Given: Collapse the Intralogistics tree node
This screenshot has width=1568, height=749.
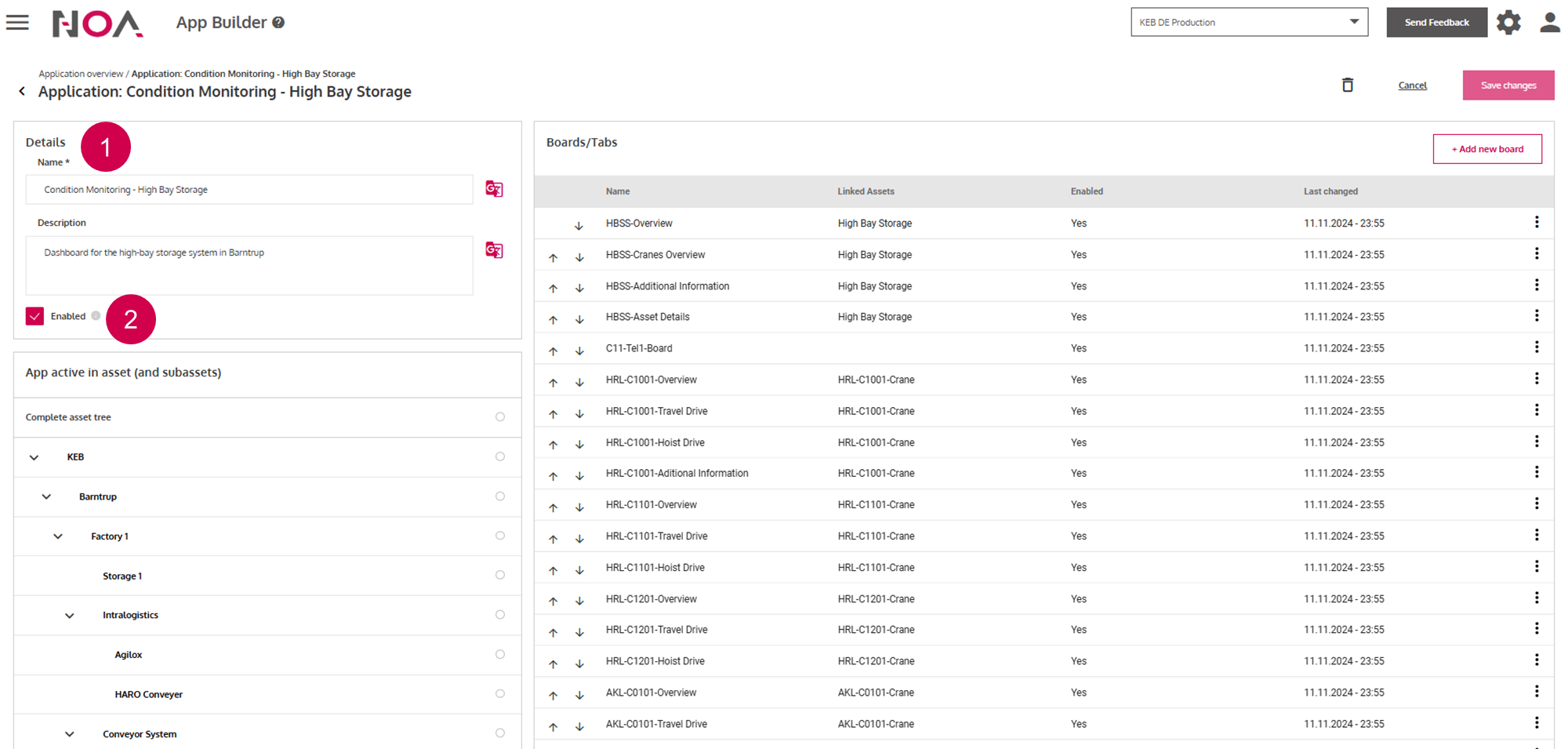Looking at the screenshot, I should pos(69,616).
